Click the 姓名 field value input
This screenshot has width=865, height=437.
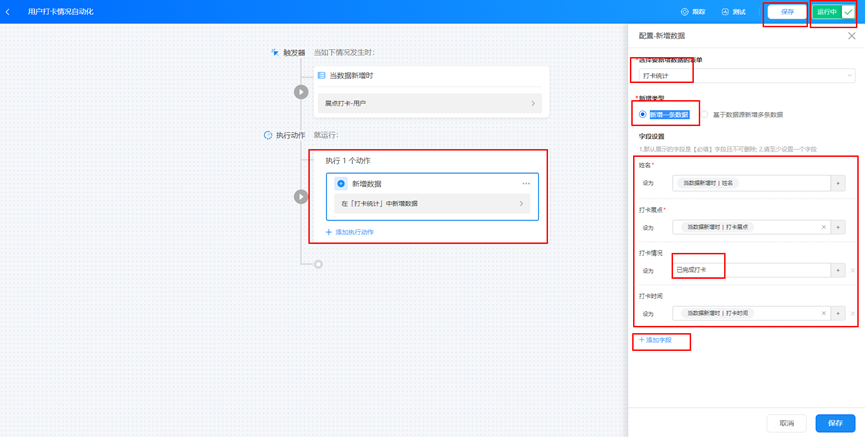[x=751, y=183]
